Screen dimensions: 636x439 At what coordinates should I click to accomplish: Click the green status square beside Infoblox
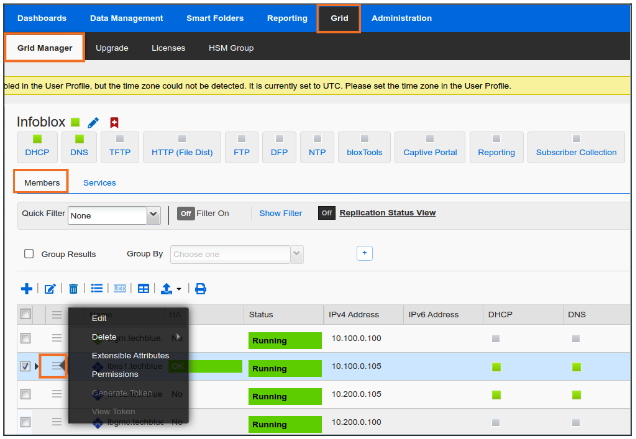pos(75,123)
